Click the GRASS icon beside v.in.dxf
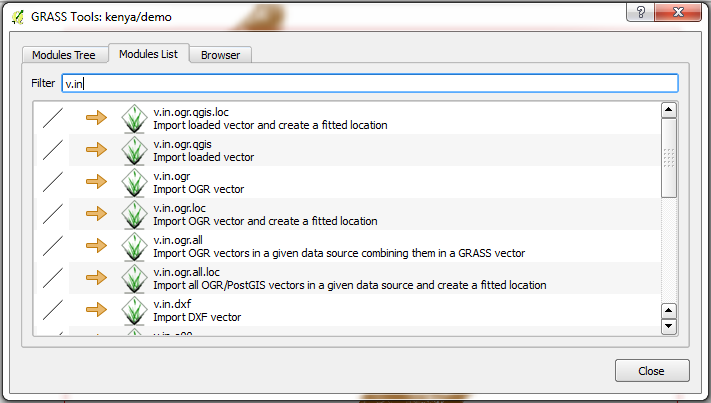This screenshot has height=403, width=711. click(134, 311)
